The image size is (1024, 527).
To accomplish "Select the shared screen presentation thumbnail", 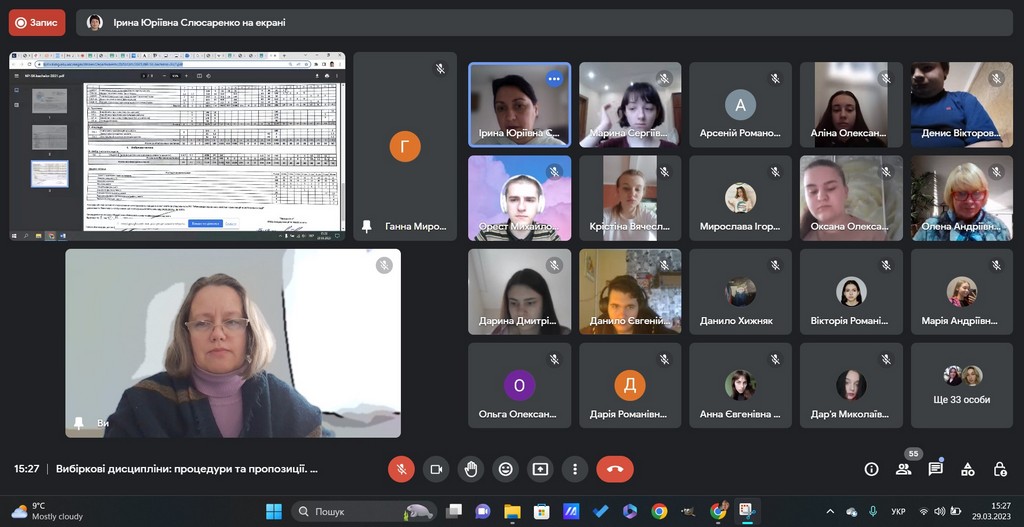I will [x=177, y=145].
